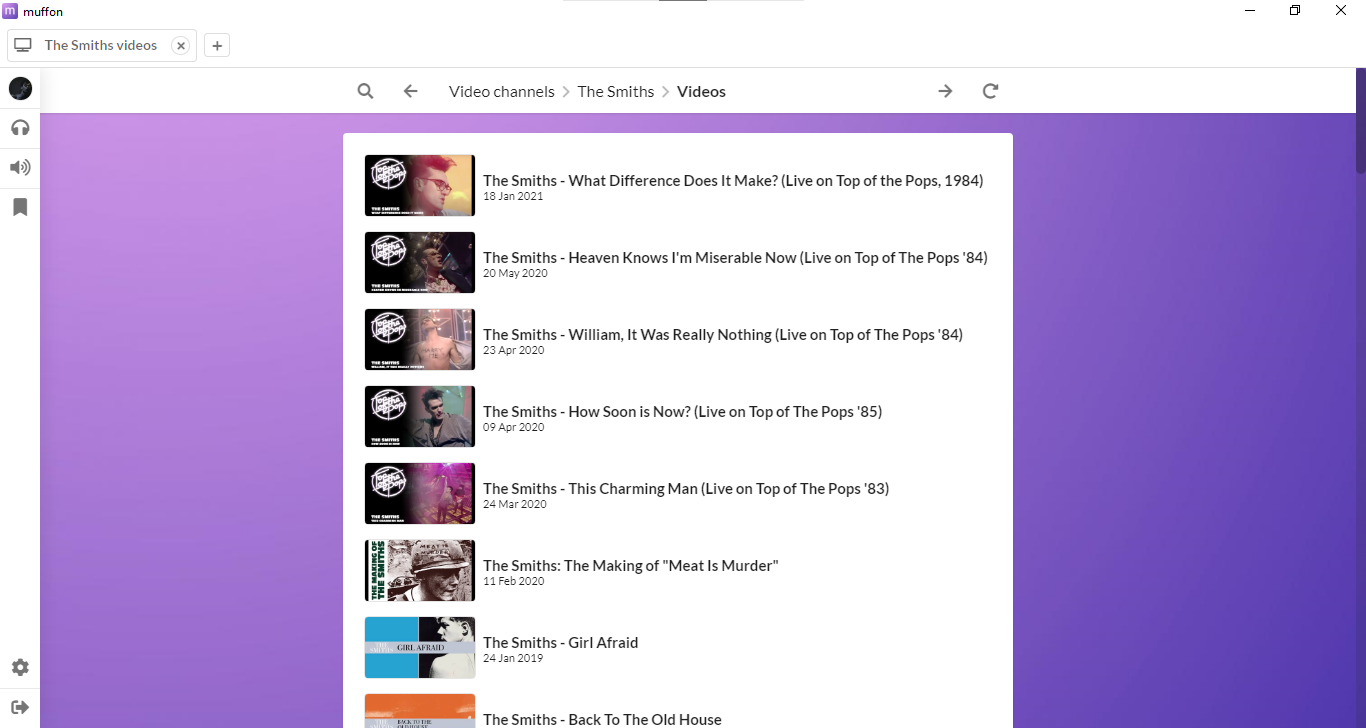Screen dimensions: 1366x728
Task: Click Back To The Old House thumbnail
Action: [x=420, y=711]
